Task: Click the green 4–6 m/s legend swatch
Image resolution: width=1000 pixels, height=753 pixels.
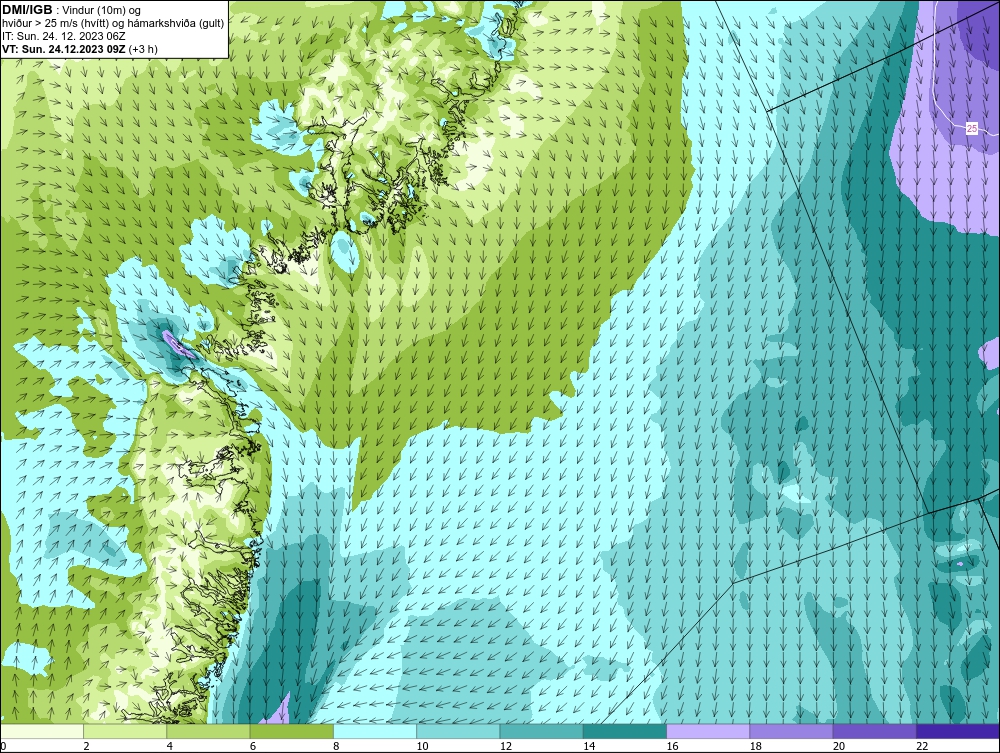Action: (209, 731)
